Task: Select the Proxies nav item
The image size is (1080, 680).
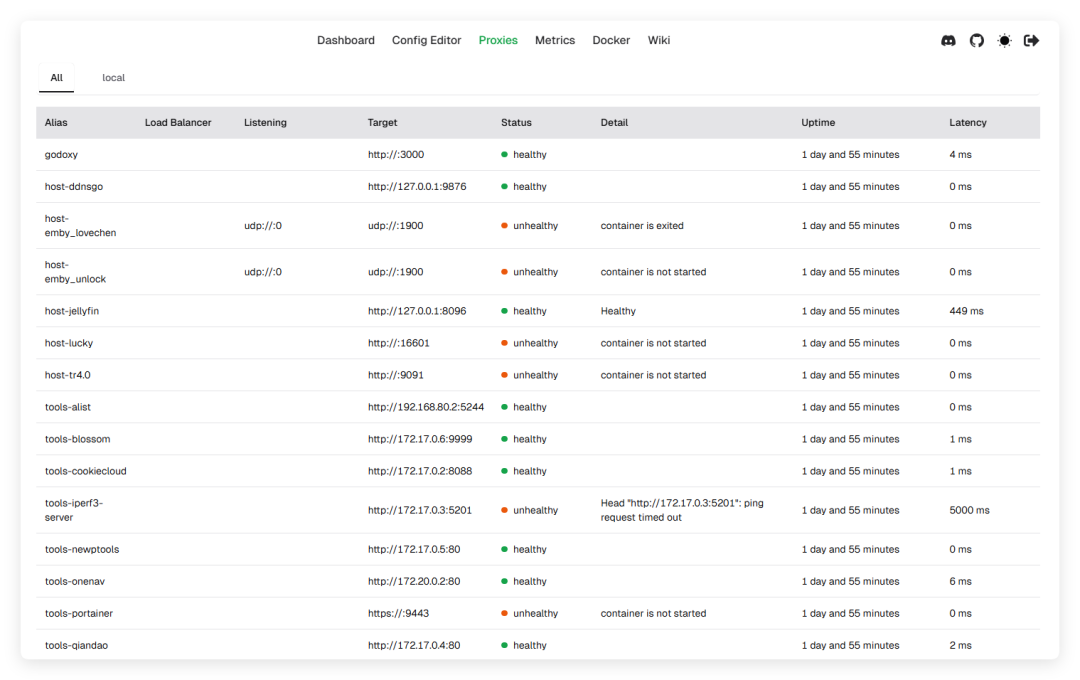Action: pos(498,41)
